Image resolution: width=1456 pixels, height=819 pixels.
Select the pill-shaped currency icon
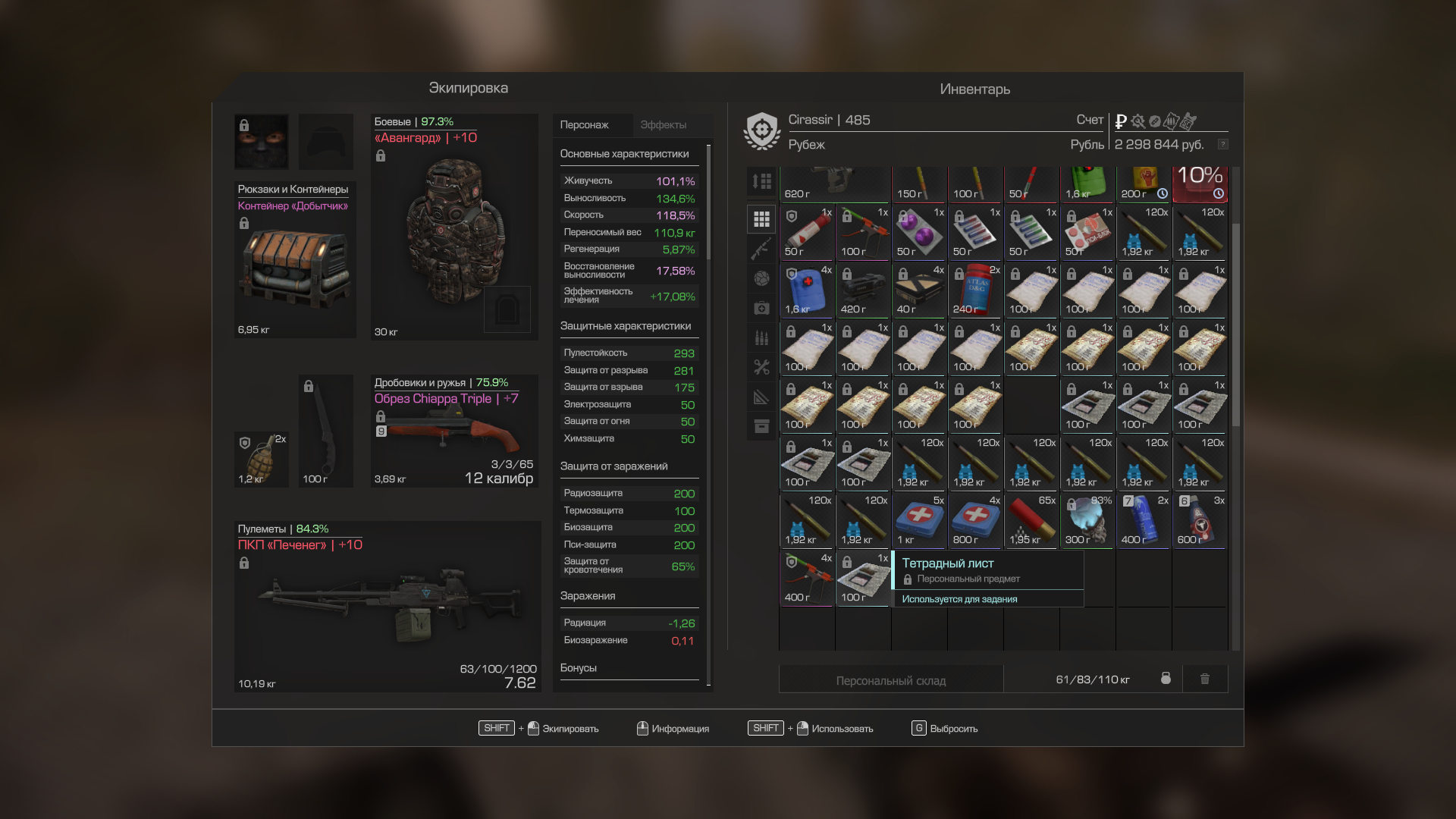click(x=1154, y=121)
